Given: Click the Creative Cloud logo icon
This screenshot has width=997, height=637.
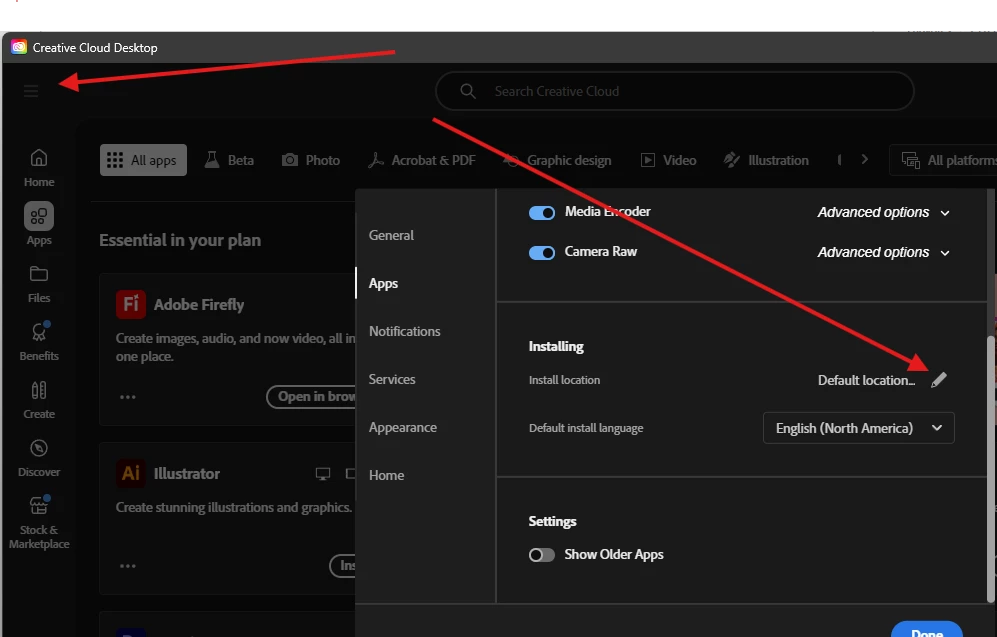Looking at the screenshot, I should (x=19, y=47).
